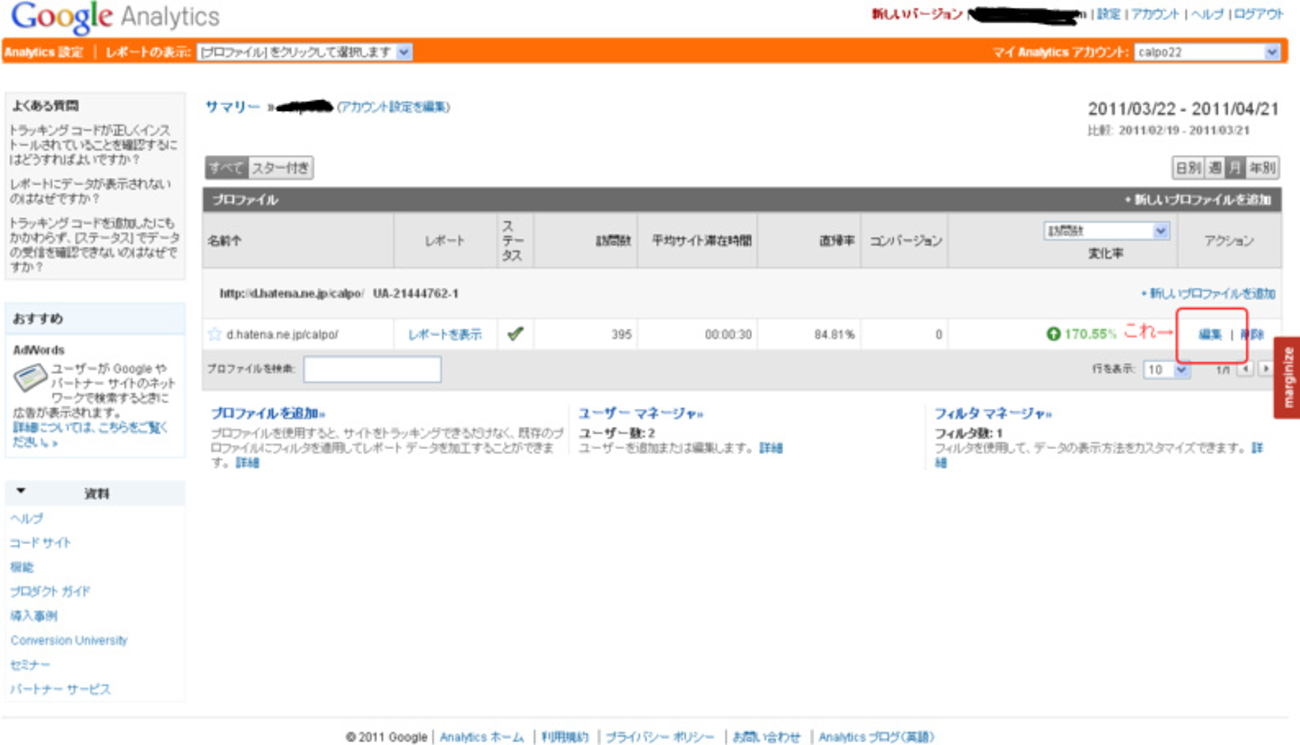The height and width of the screenshot is (745, 1300).
Task: Open ヘルプ in the top-right links
Action: [1207, 15]
